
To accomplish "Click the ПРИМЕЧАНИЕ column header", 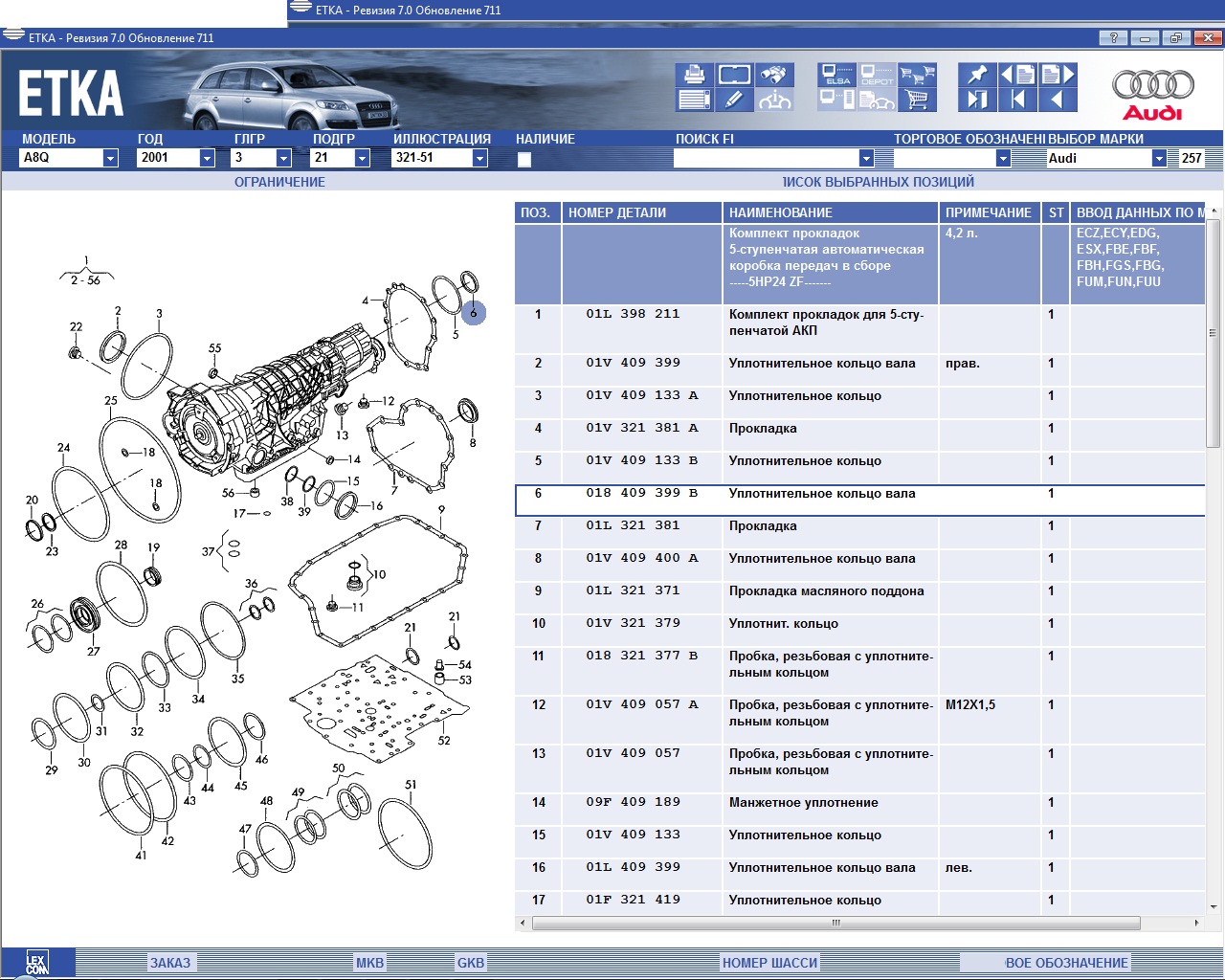I will (x=990, y=212).
